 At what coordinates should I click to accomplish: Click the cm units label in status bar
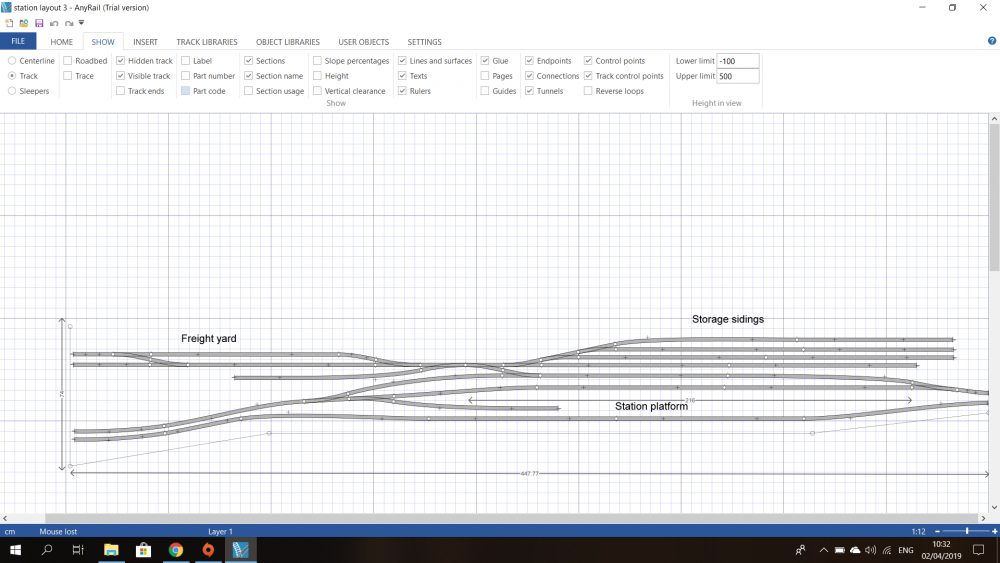[x=10, y=531]
